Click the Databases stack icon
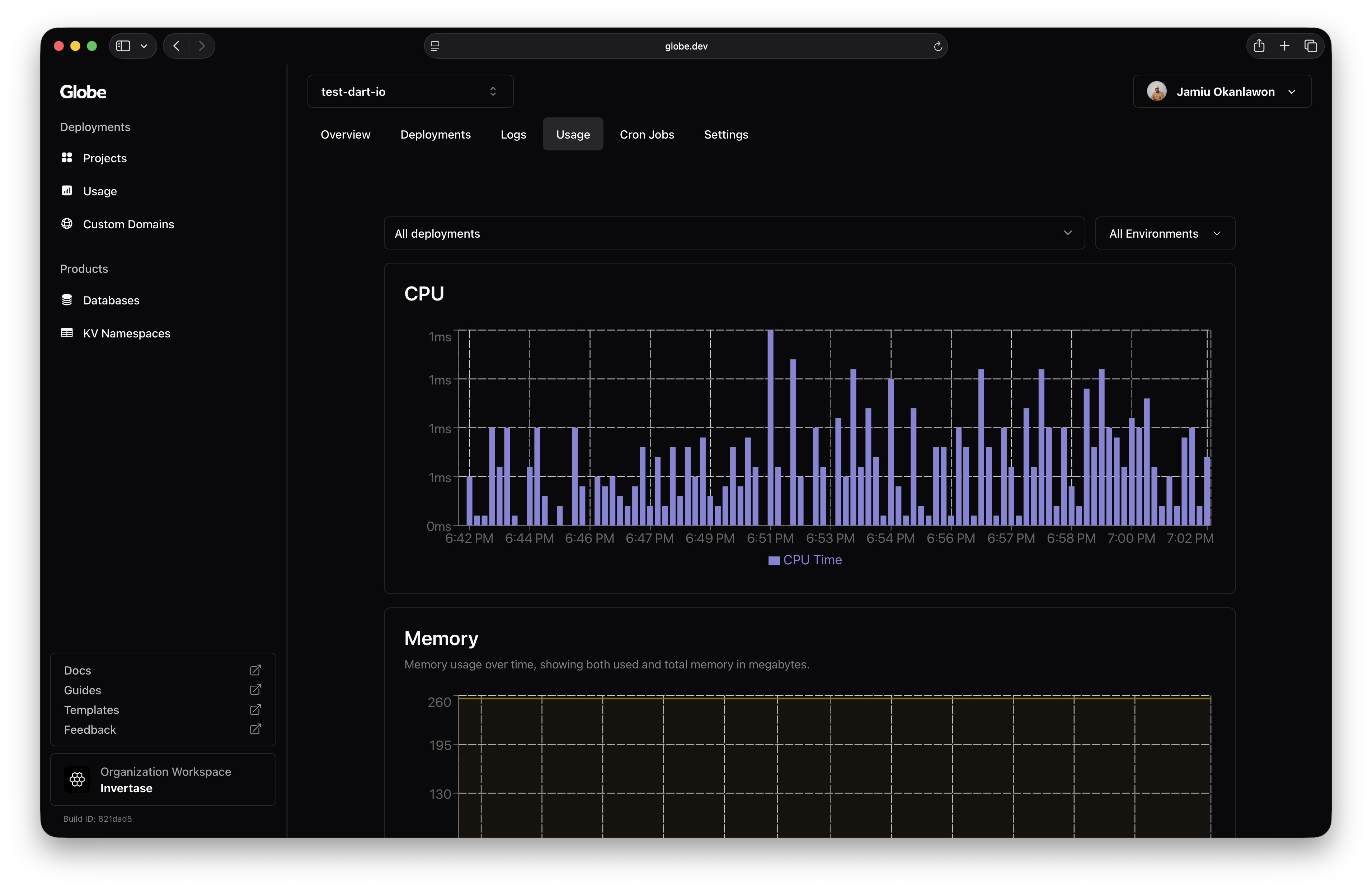This screenshot has height=891, width=1372. (67, 300)
